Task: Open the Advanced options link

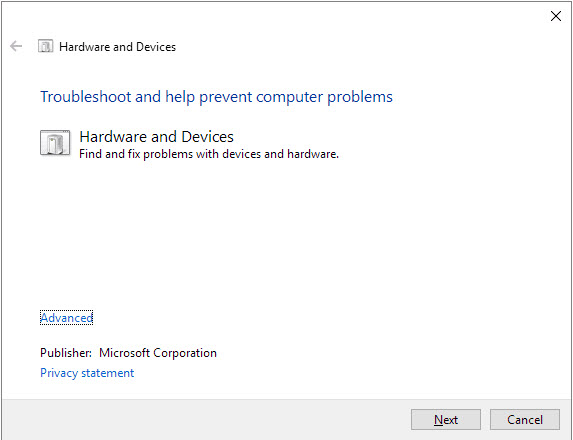Action: point(67,318)
